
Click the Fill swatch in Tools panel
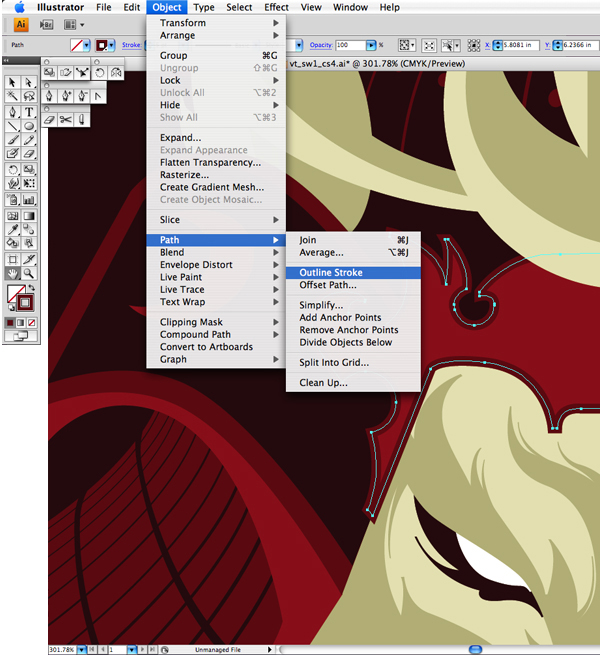16,293
